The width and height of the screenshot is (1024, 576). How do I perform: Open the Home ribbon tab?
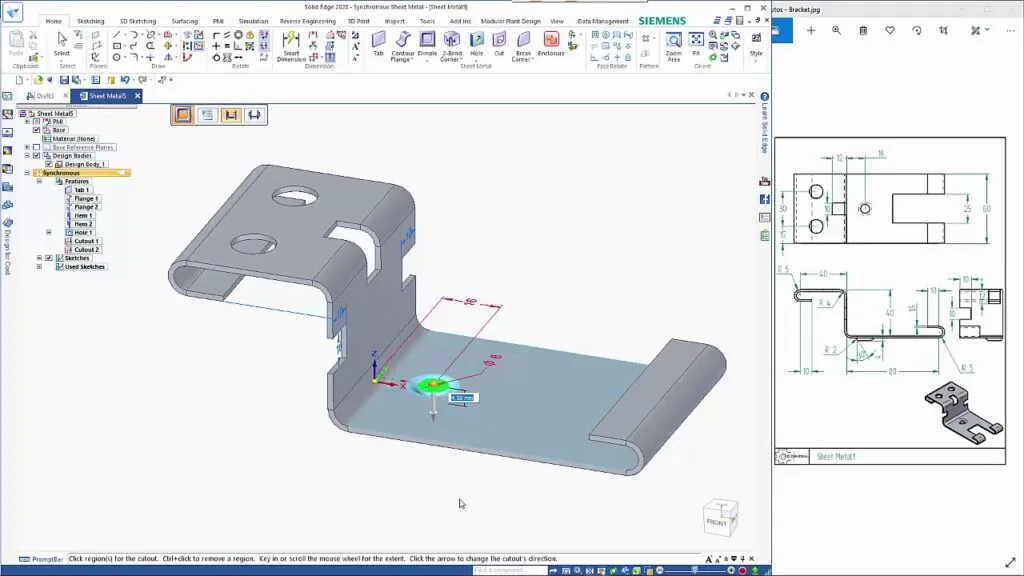54,21
